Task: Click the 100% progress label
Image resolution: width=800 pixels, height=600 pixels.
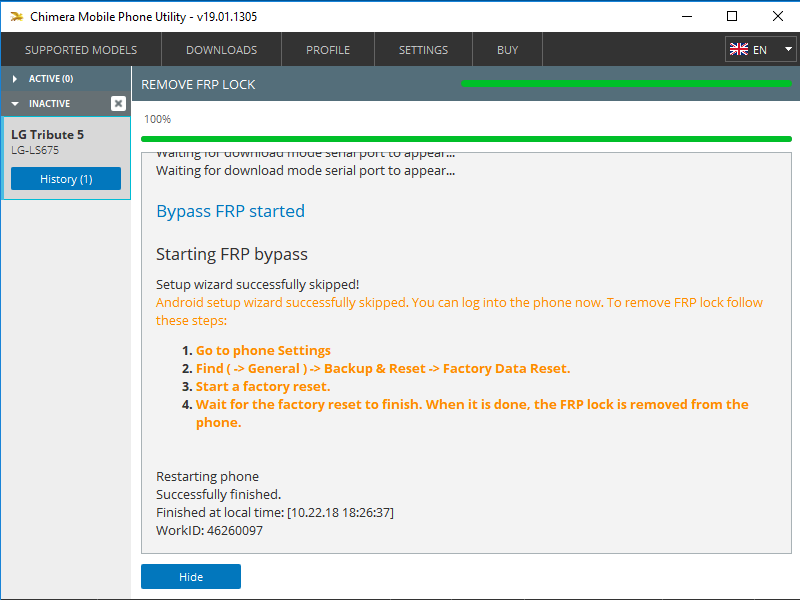Action: (157, 119)
